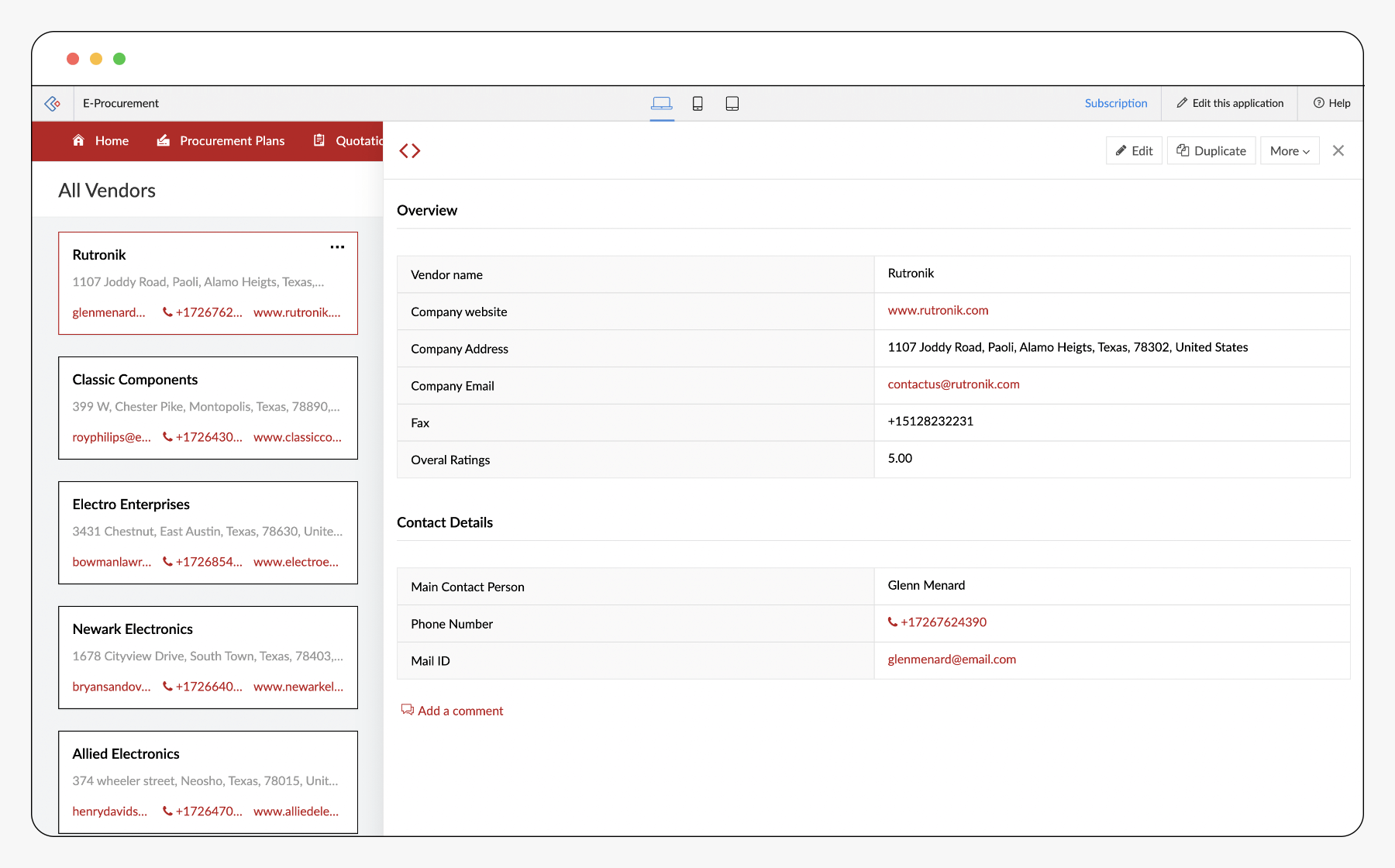Open Help
The width and height of the screenshot is (1395, 868).
[x=1332, y=103]
